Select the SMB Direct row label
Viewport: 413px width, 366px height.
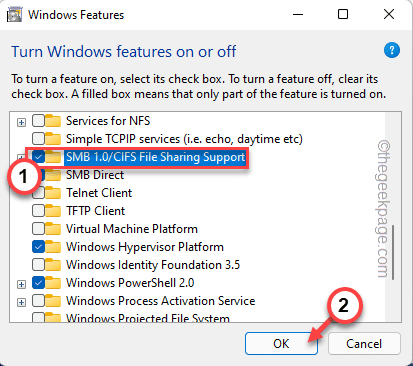coord(95,175)
